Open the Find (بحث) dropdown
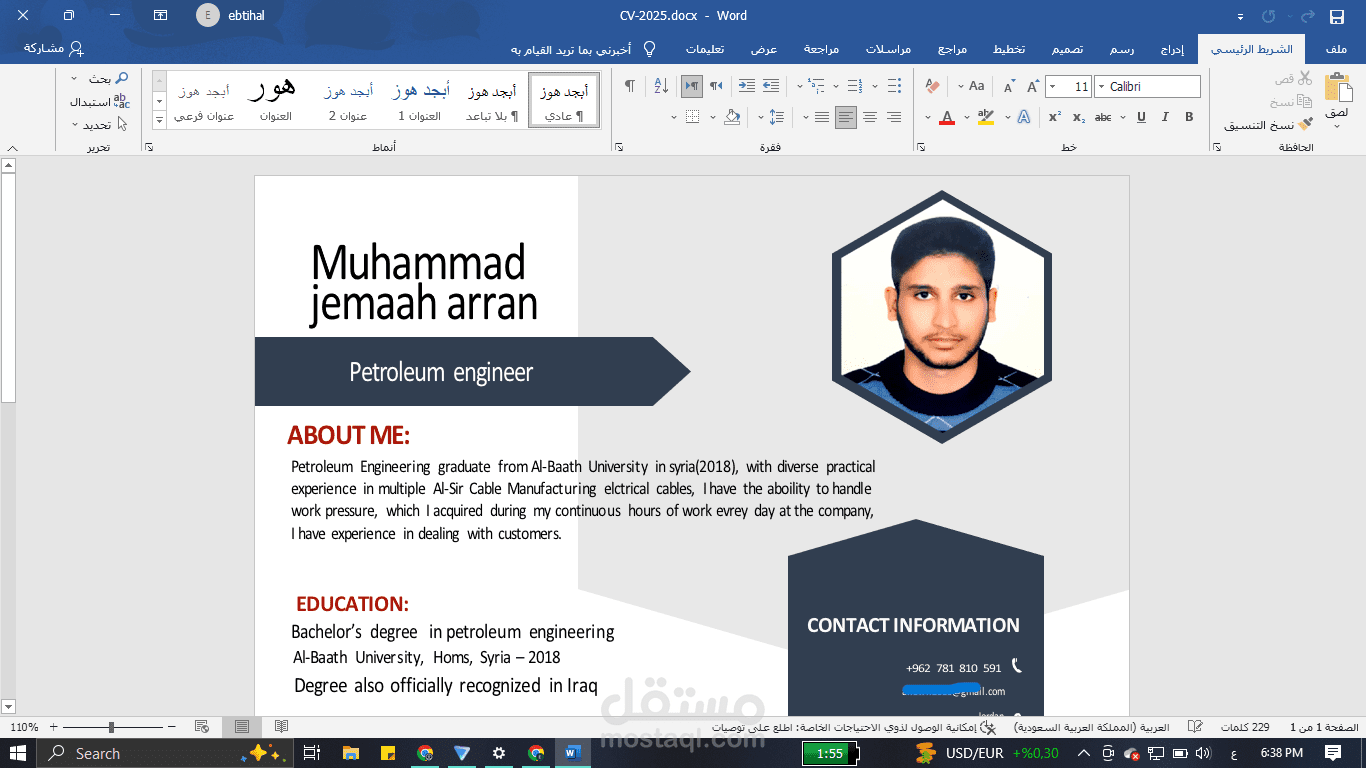Viewport: 1366px width, 768px height. [74, 78]
